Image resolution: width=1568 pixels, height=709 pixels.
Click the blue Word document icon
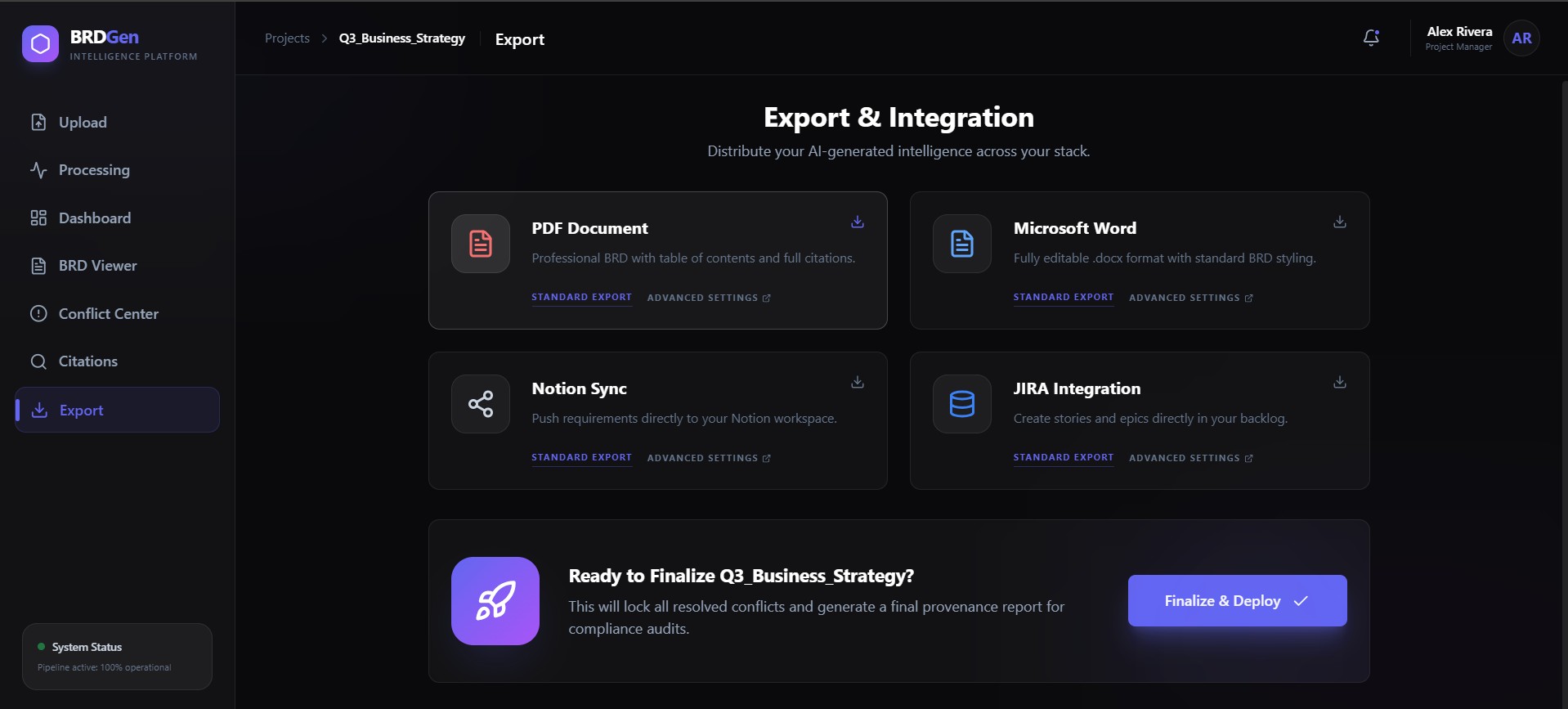(x=962, y=244)
